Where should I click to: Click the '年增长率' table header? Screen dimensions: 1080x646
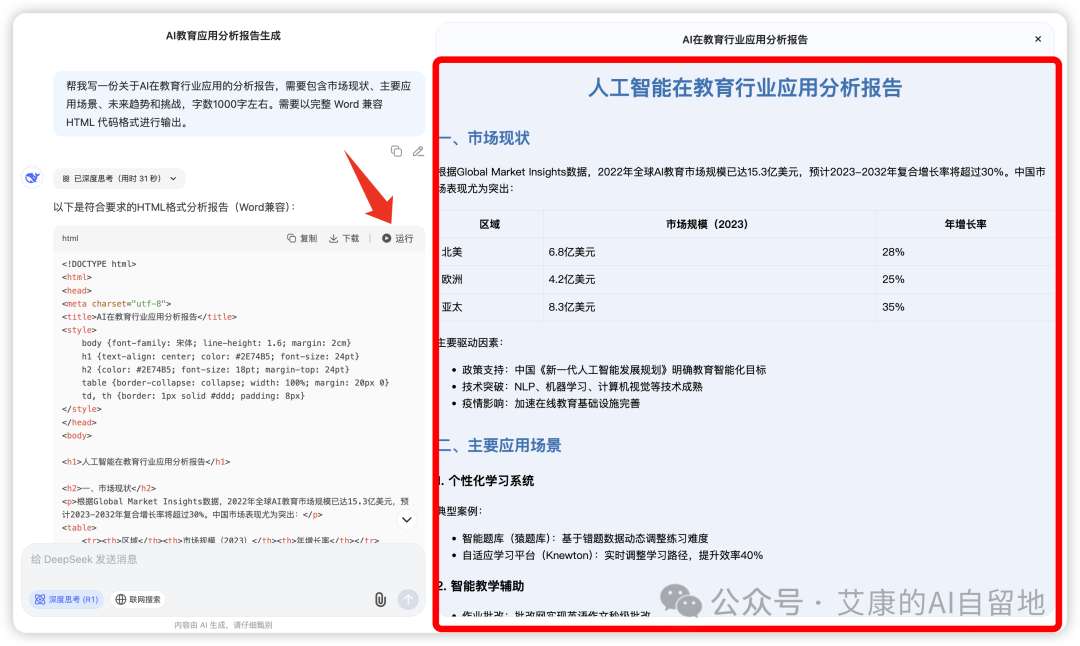click(x=965, y=225)
